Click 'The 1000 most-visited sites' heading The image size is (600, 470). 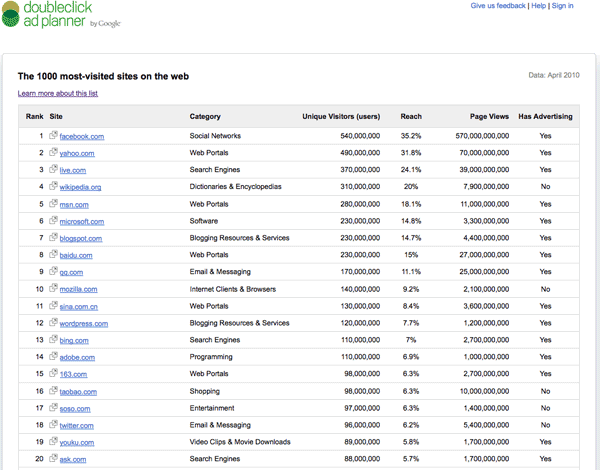103,76
